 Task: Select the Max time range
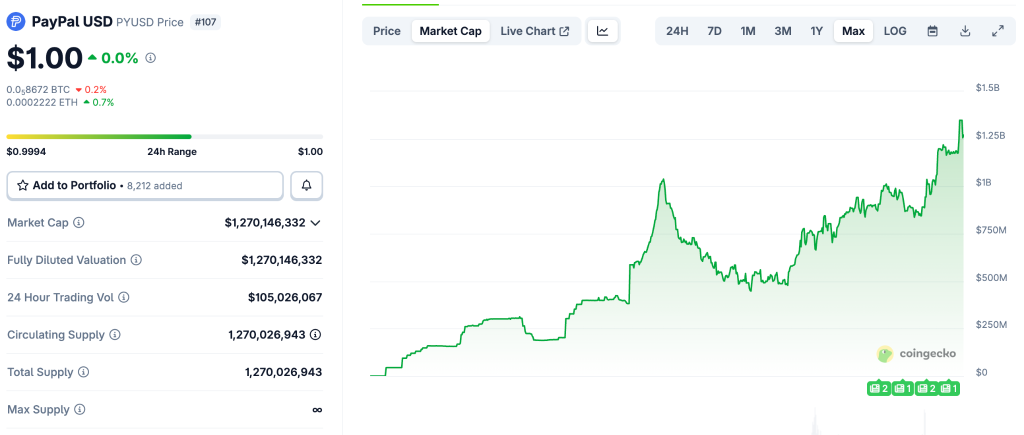853,31
